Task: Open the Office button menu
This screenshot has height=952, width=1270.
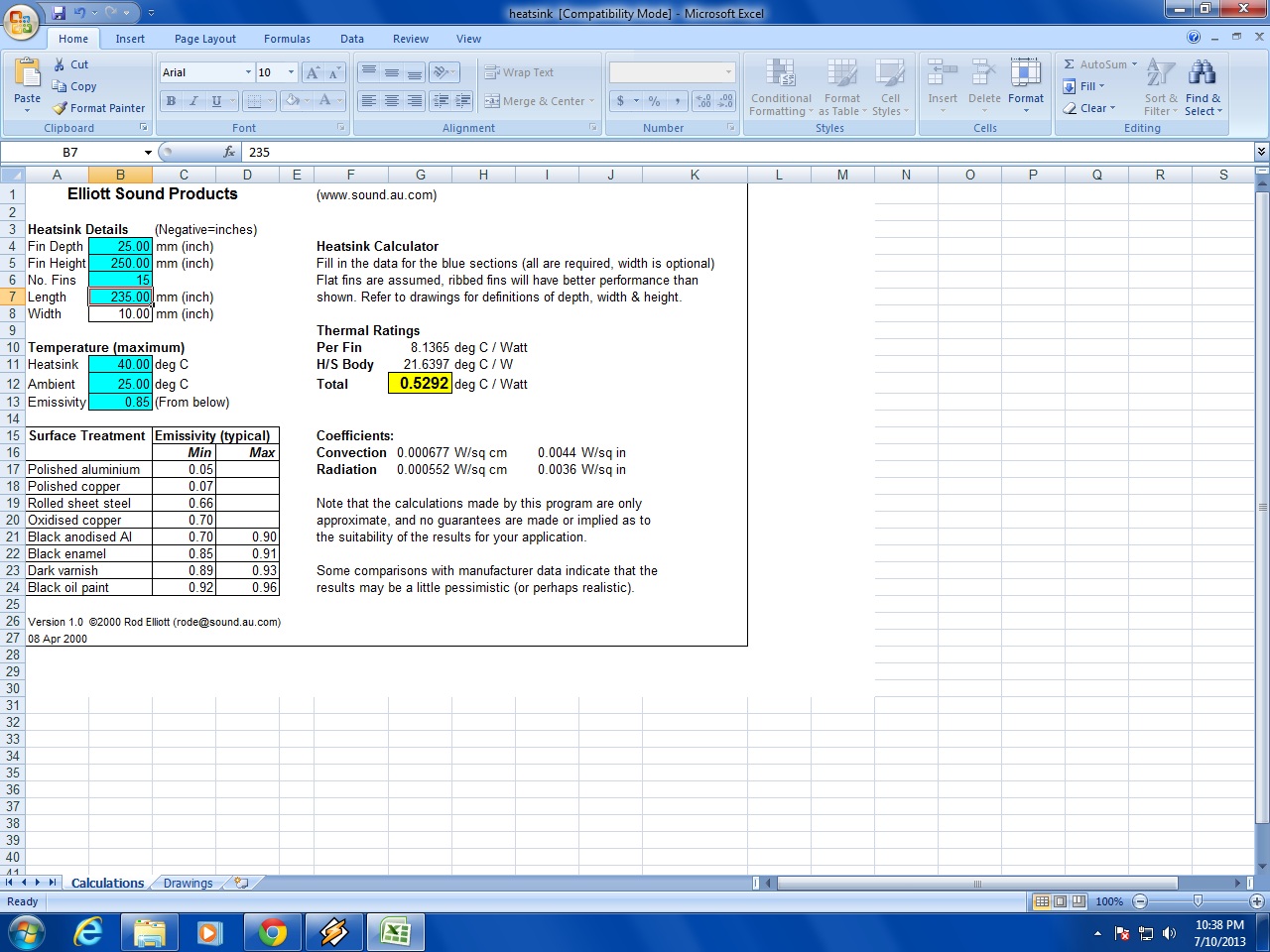Action: pos(21,21)
